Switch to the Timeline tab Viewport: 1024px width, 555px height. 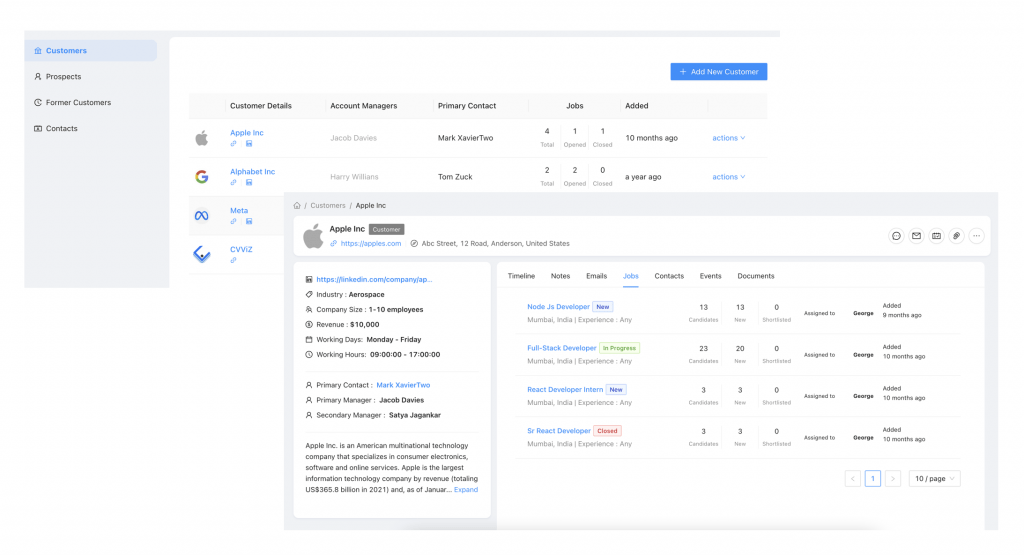[x=521, y=276]
